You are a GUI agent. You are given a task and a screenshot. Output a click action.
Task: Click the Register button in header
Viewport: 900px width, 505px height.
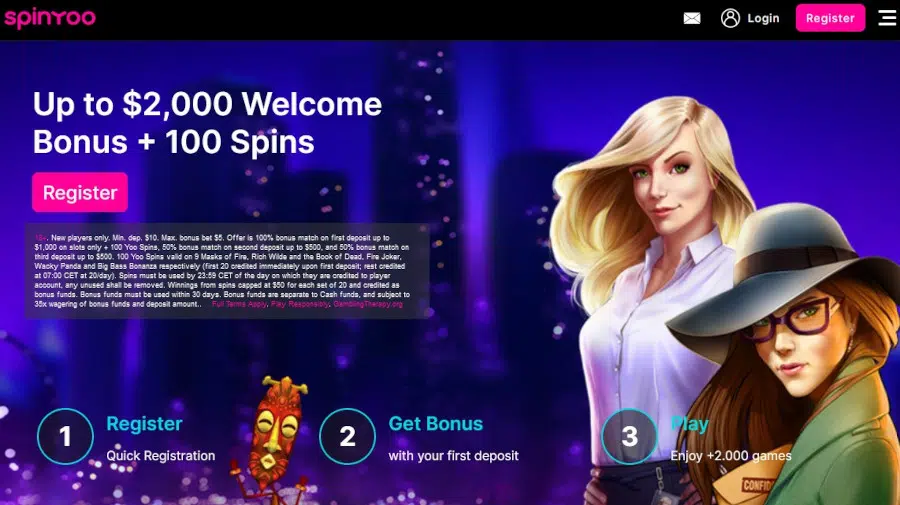click(x=830, y=18)
